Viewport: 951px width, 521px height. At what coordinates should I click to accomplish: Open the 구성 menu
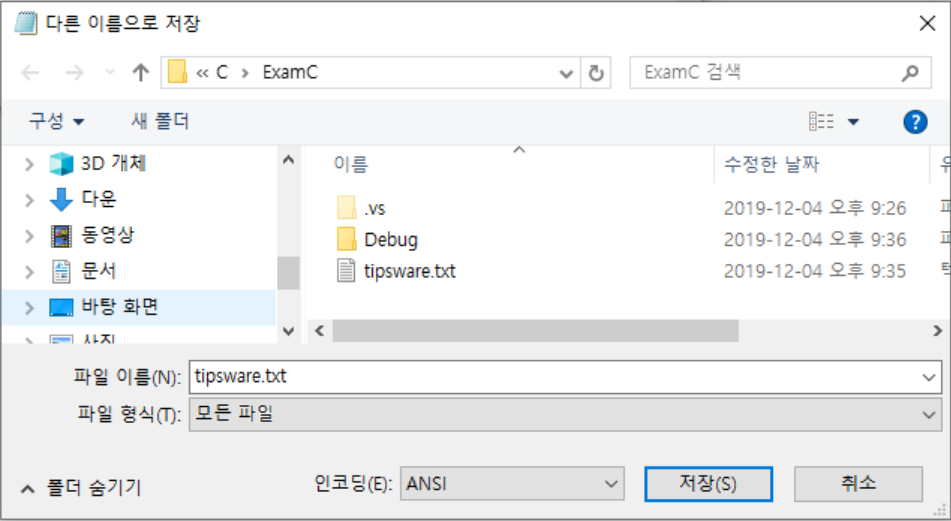[x=56, y=121]
